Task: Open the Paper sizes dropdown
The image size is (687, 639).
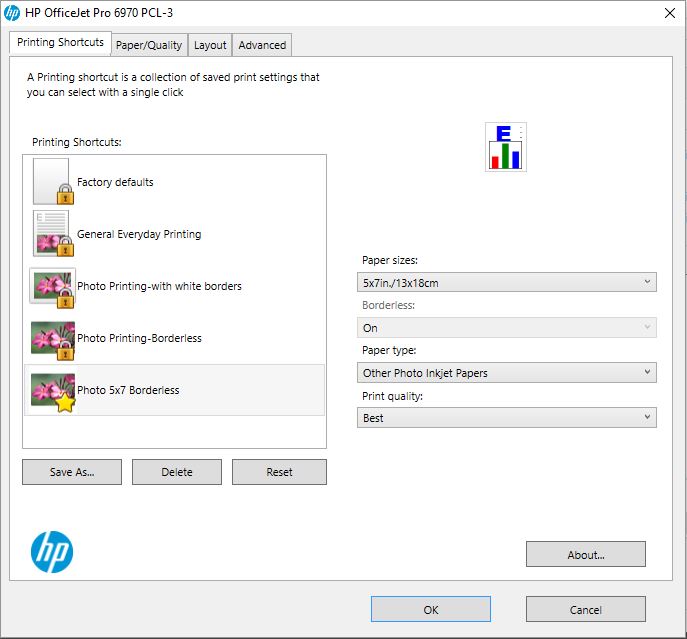Action: tap(506, 282)
